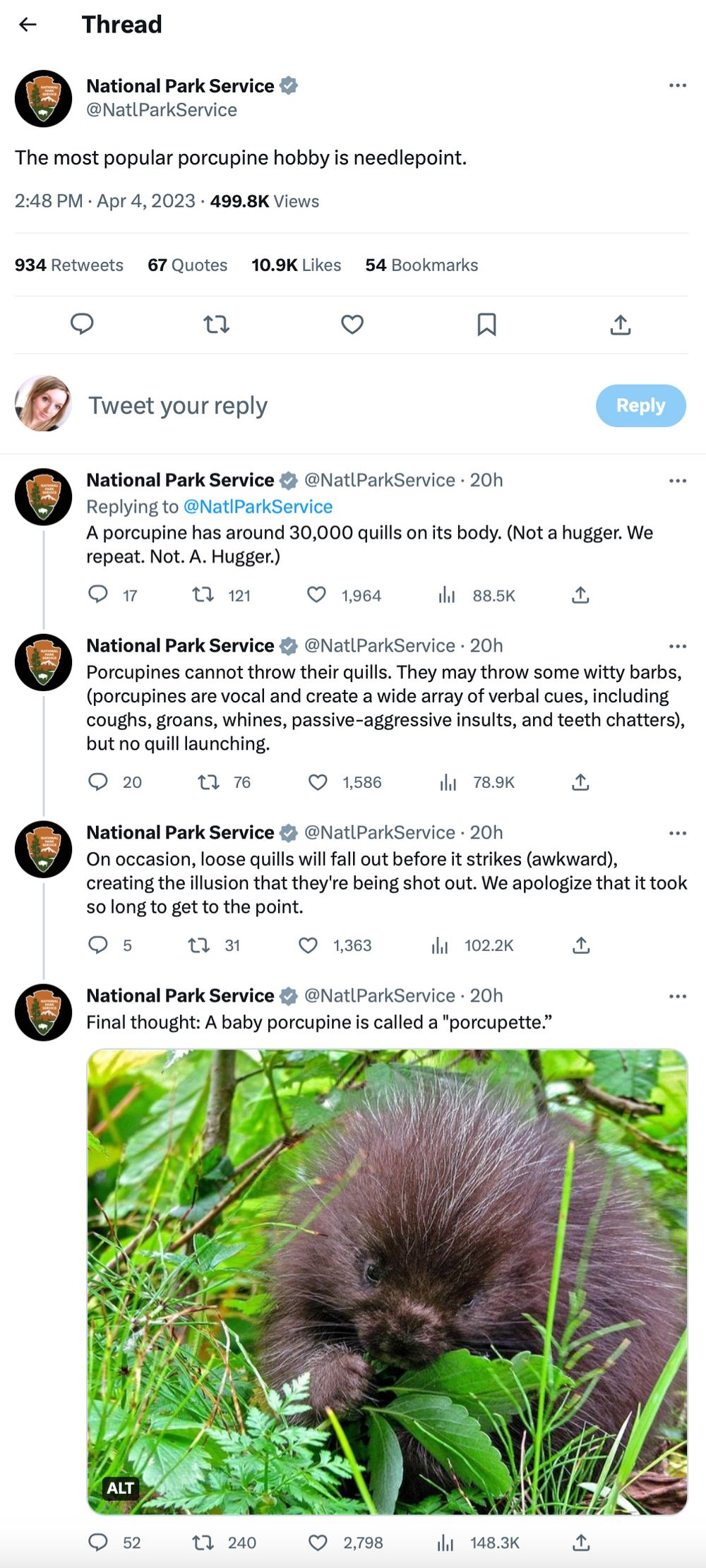Open analytics for the 30,000 quills tweet
706x1568 pixels.
tap(445, 595)
